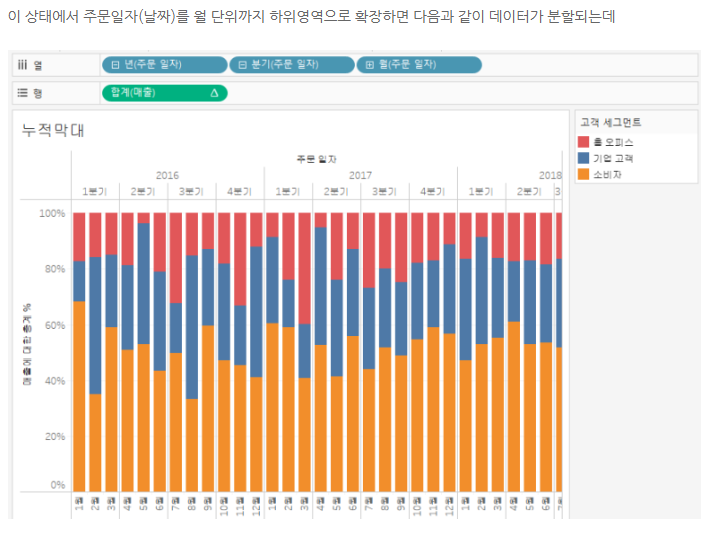This screenshot has height=548, width=705.
Task: Select the 2분기 header under 2017
Action: pos(336,192)
